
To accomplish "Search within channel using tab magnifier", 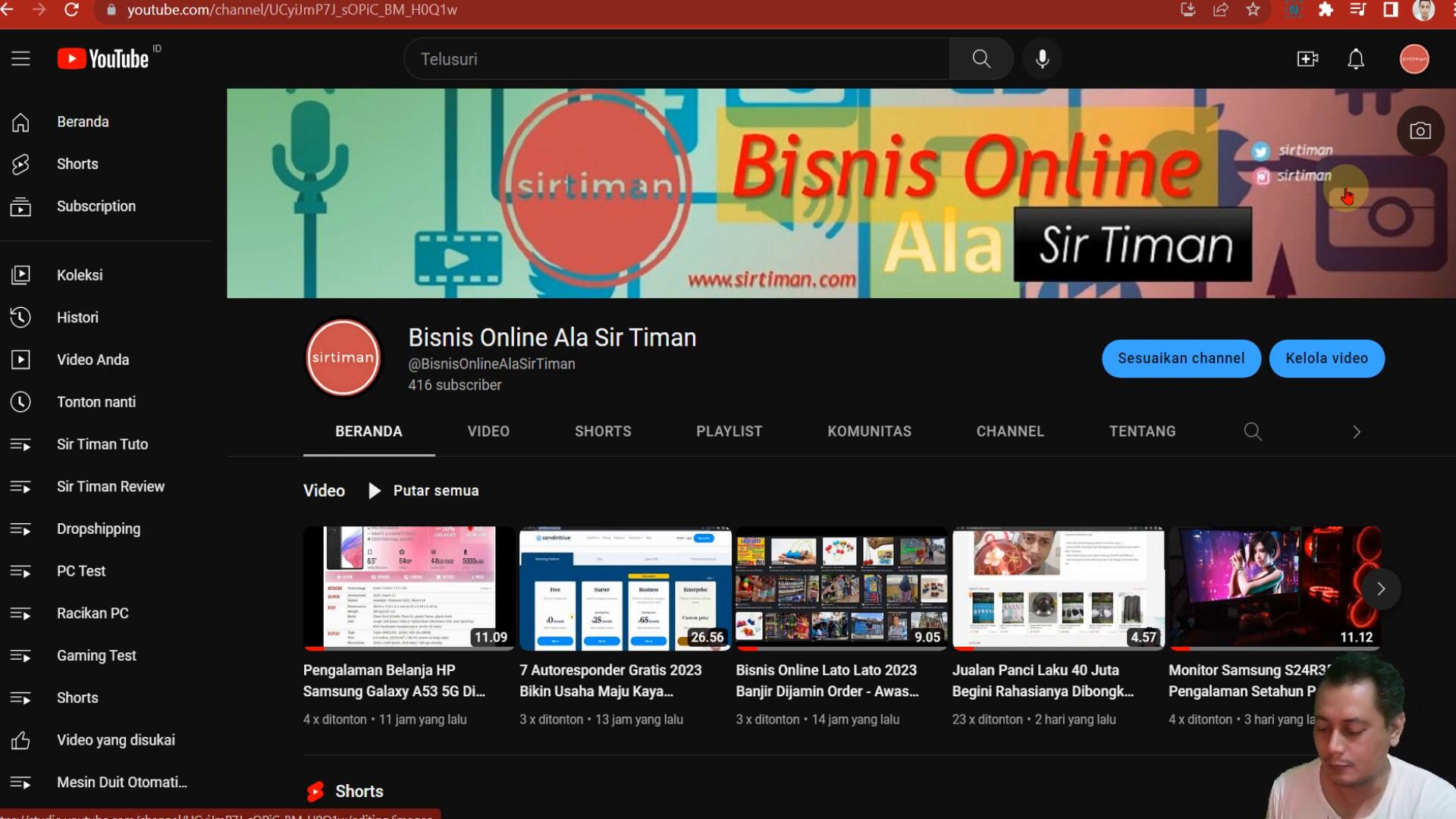I will [x=1253, y=431].
